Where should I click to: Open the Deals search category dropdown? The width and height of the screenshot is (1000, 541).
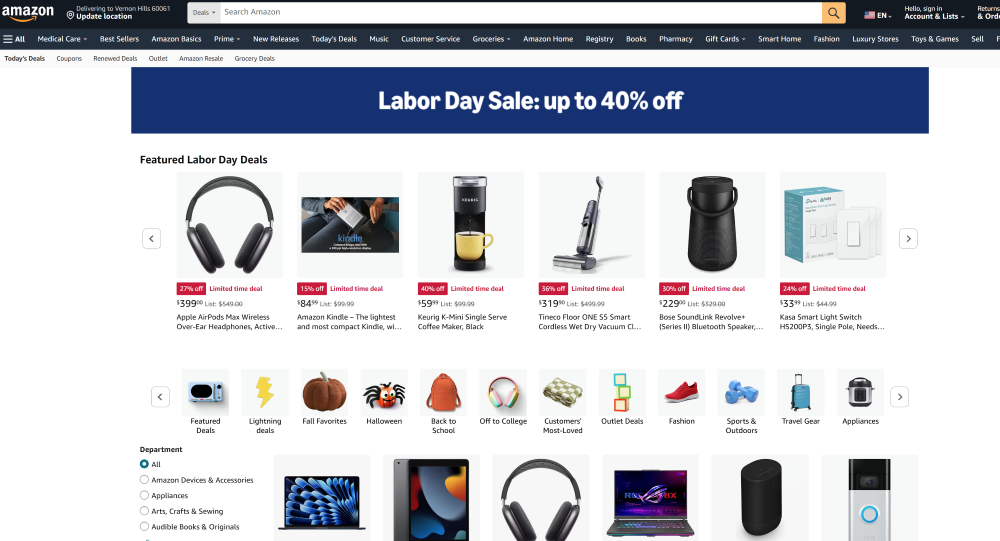coord(204,13)
